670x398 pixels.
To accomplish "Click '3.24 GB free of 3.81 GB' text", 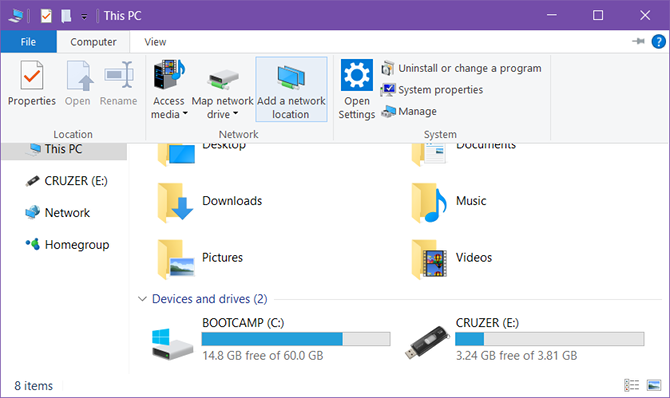I will pyautogui.click(x=516, y=356).
